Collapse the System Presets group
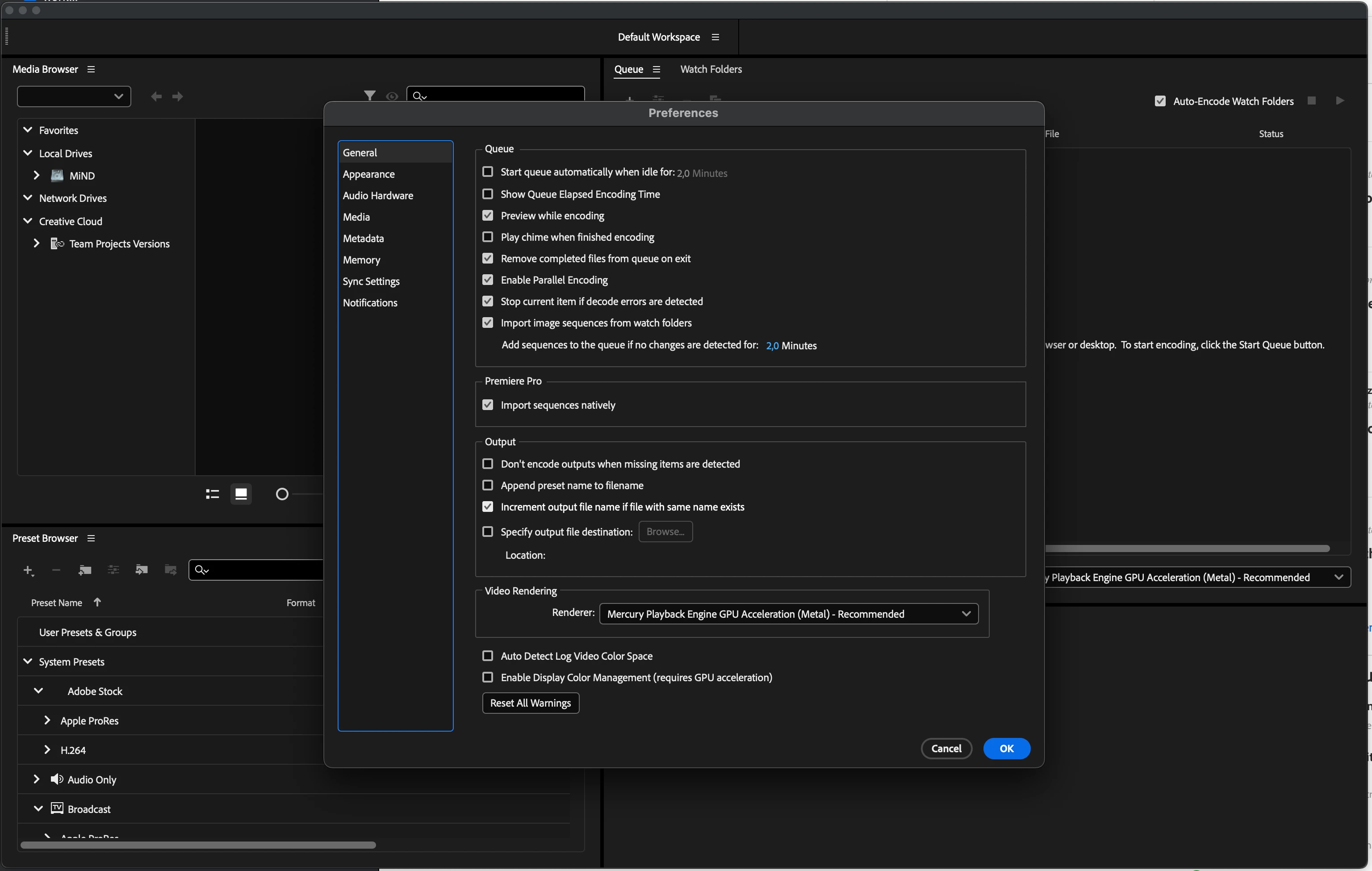Viewport: 1372px width, 871px height. coord(27,662)
